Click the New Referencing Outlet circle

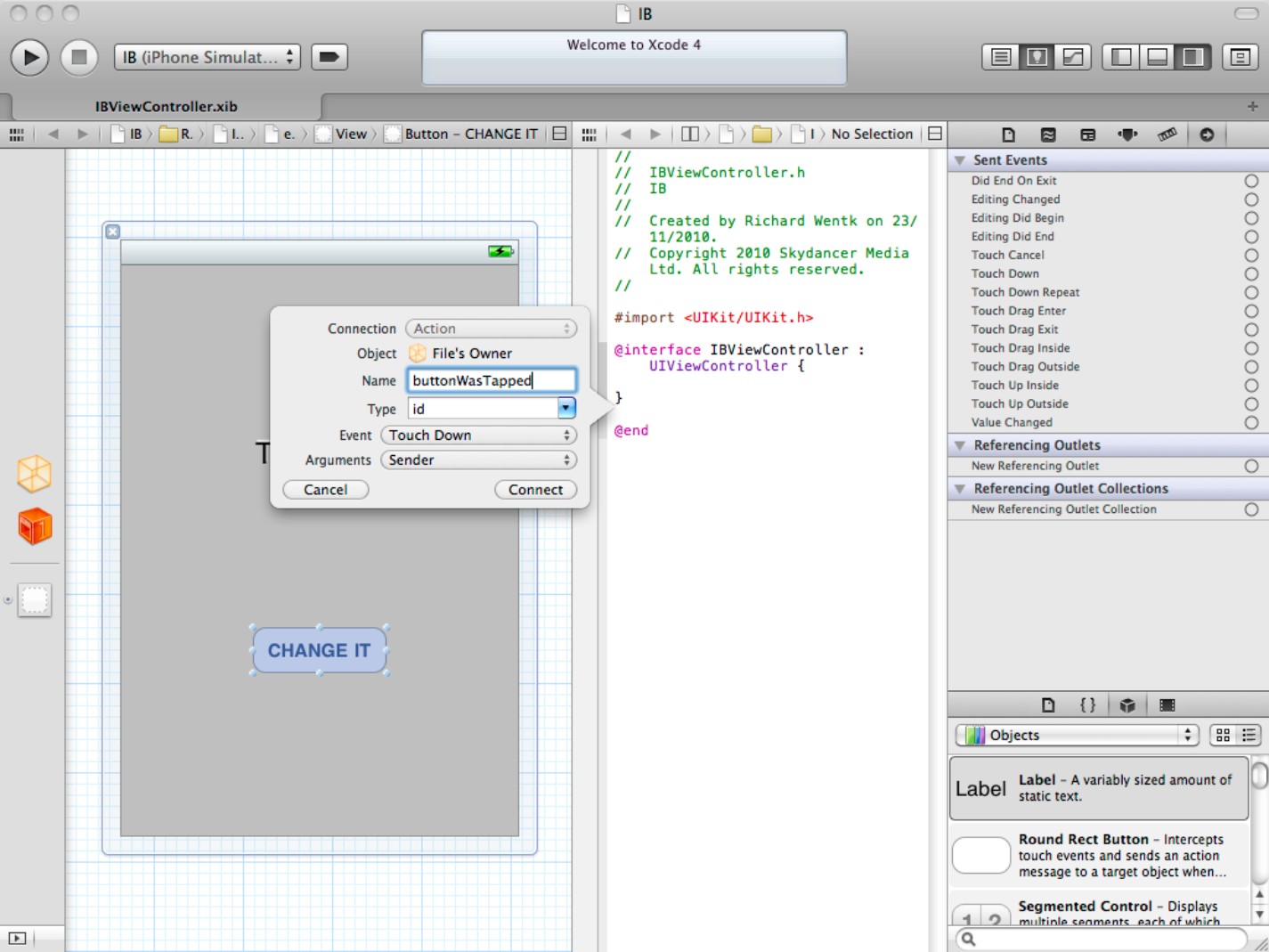pyautogui.click(x=1251, y=466)
